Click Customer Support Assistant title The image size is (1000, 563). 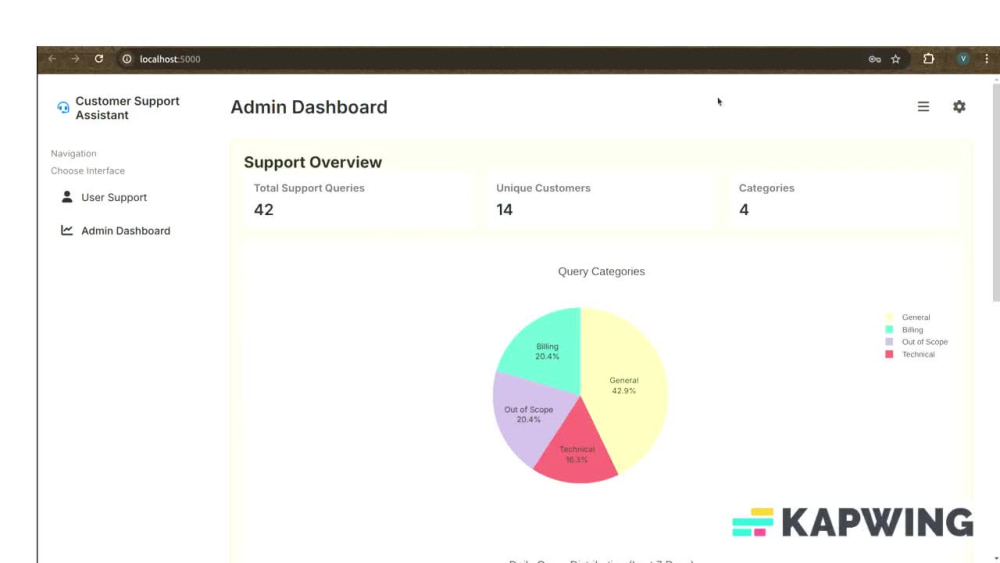point(128,108)
